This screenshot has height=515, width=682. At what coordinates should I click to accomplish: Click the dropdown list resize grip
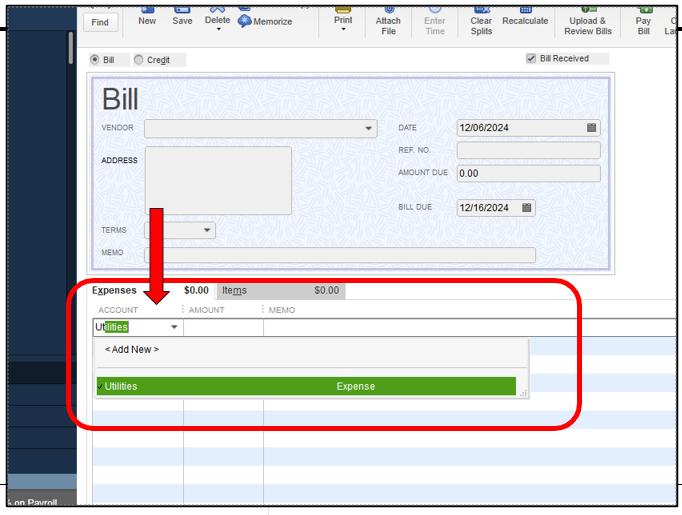point(523,393)
